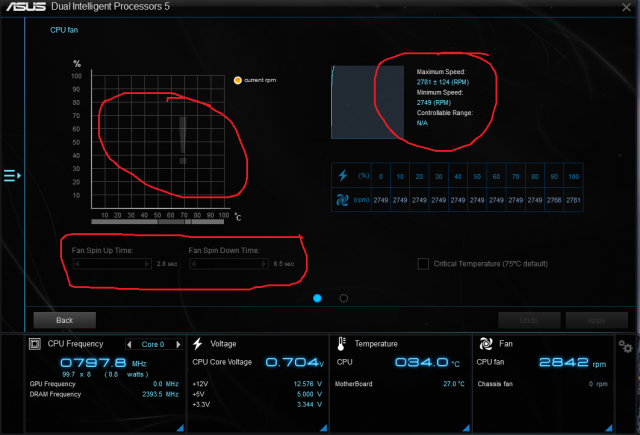Click the 2766 rpm cell under 90%
Screen dimensions: 640x435
(554, 200)
